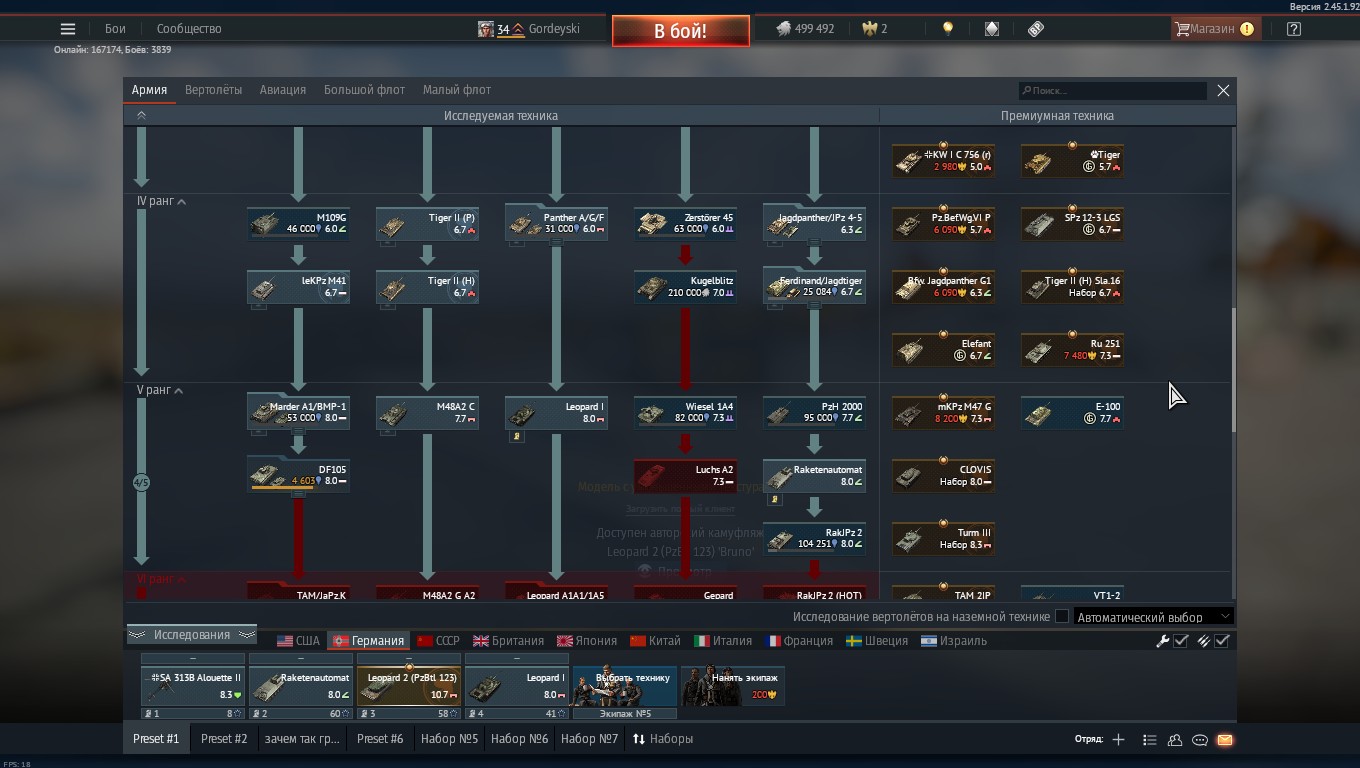Toggle helicopter research on ground vehicles checkbox
This screenshot has width=1360, height=768.
point(1062,617)
